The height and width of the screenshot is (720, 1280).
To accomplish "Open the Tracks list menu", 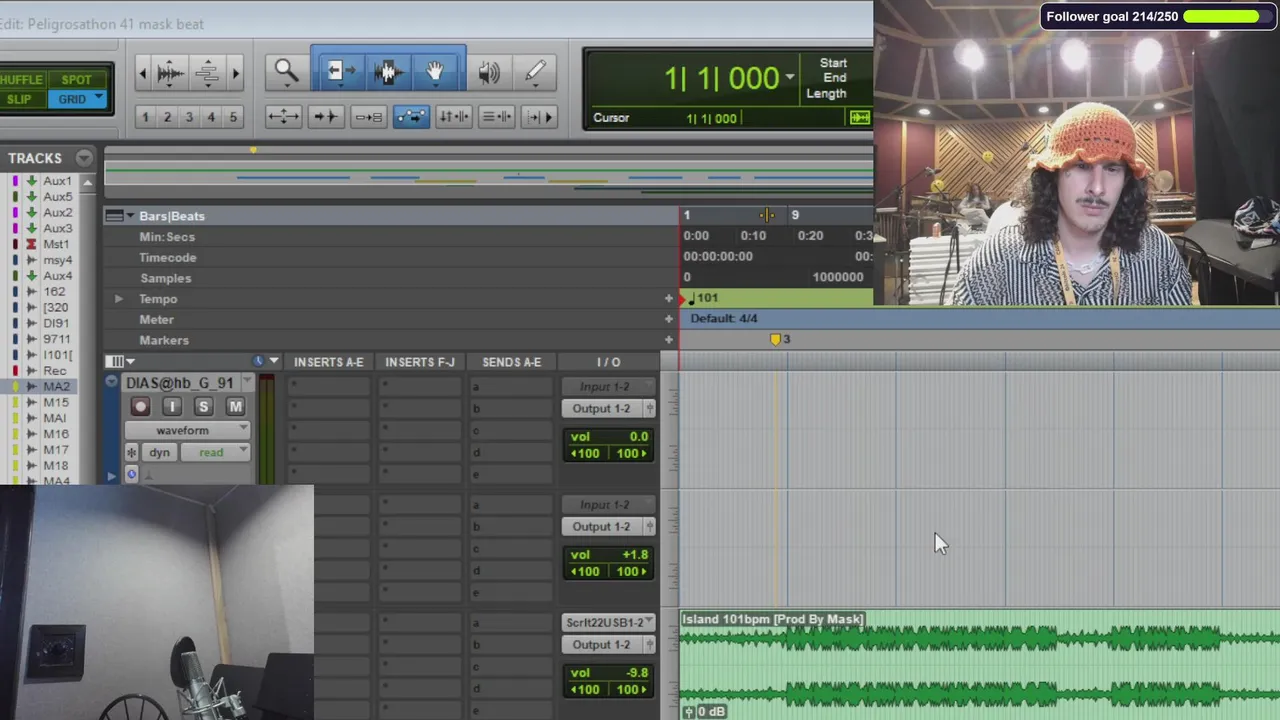I will point(84,158).
